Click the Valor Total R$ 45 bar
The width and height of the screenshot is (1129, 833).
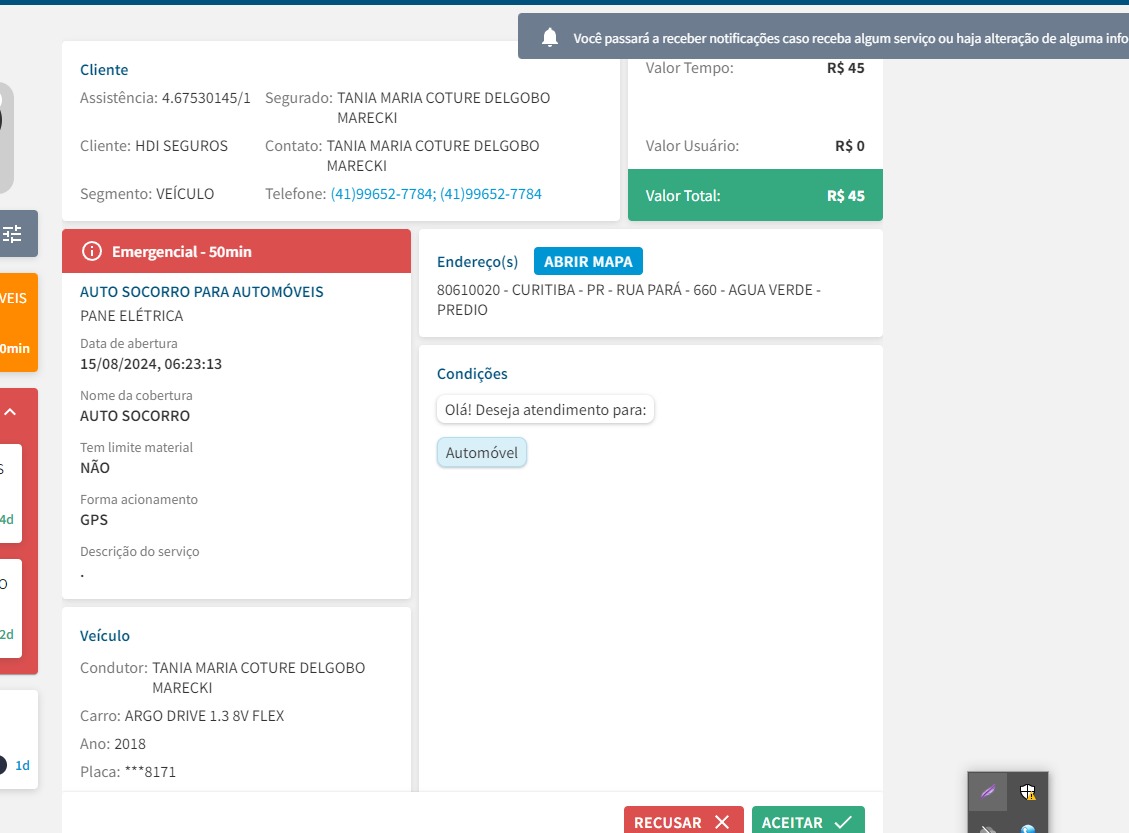pos(755,195)
